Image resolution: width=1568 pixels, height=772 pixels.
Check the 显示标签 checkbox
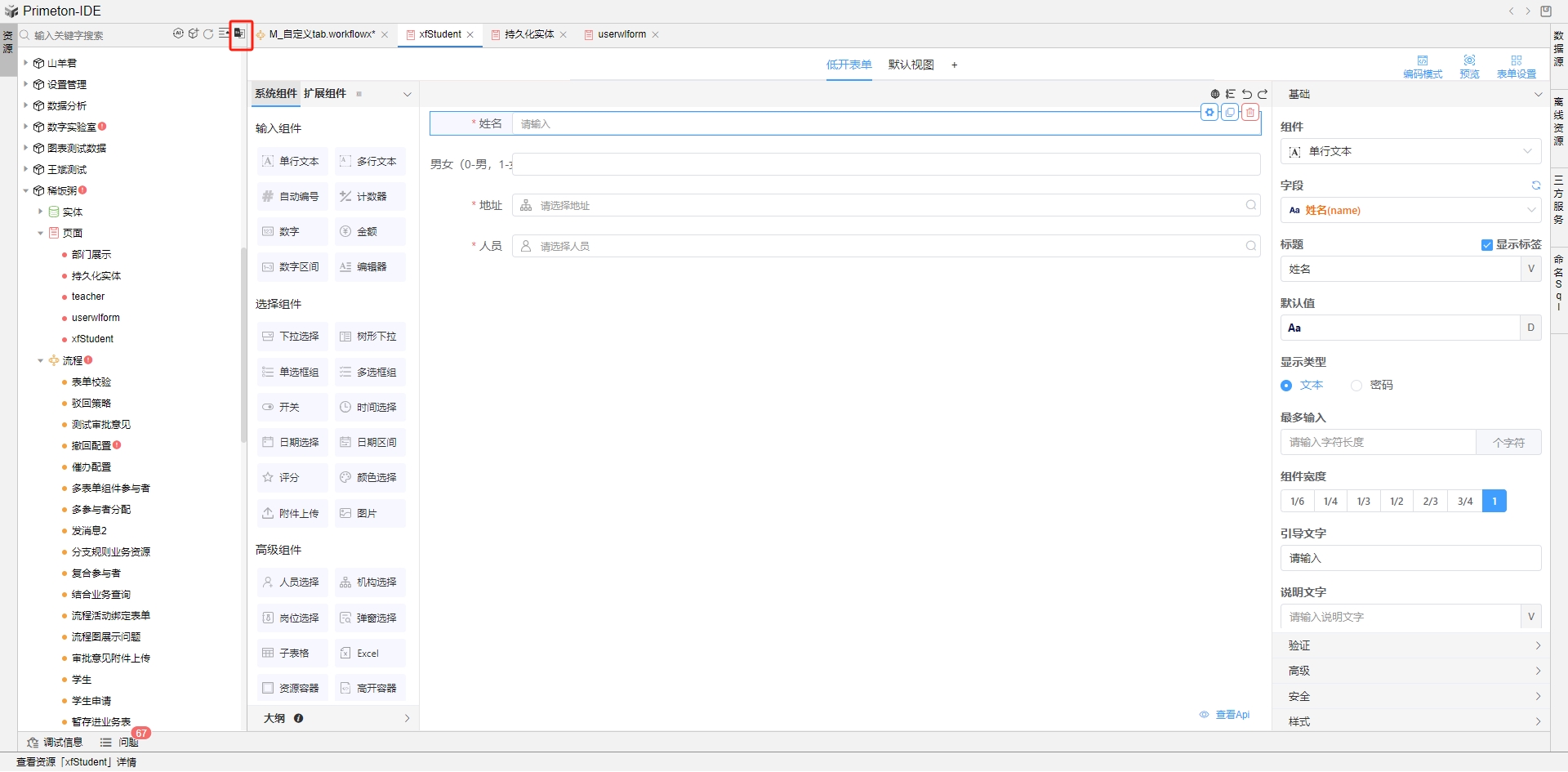pyautogui.click(x=1486, y=244)
